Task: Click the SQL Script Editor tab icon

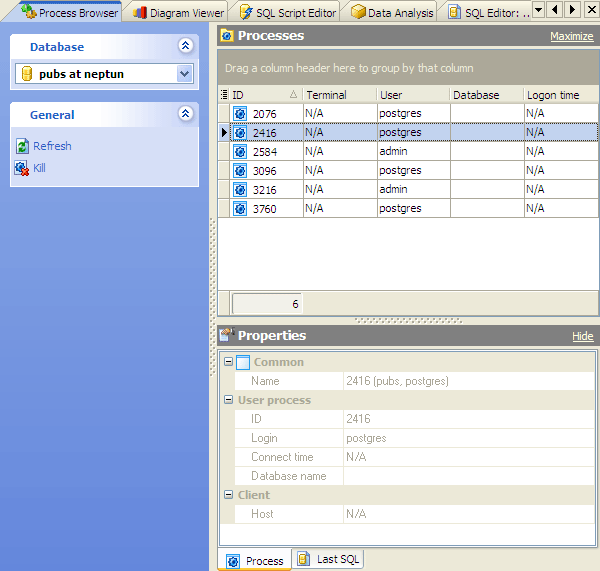Action: tap(246, 13)
